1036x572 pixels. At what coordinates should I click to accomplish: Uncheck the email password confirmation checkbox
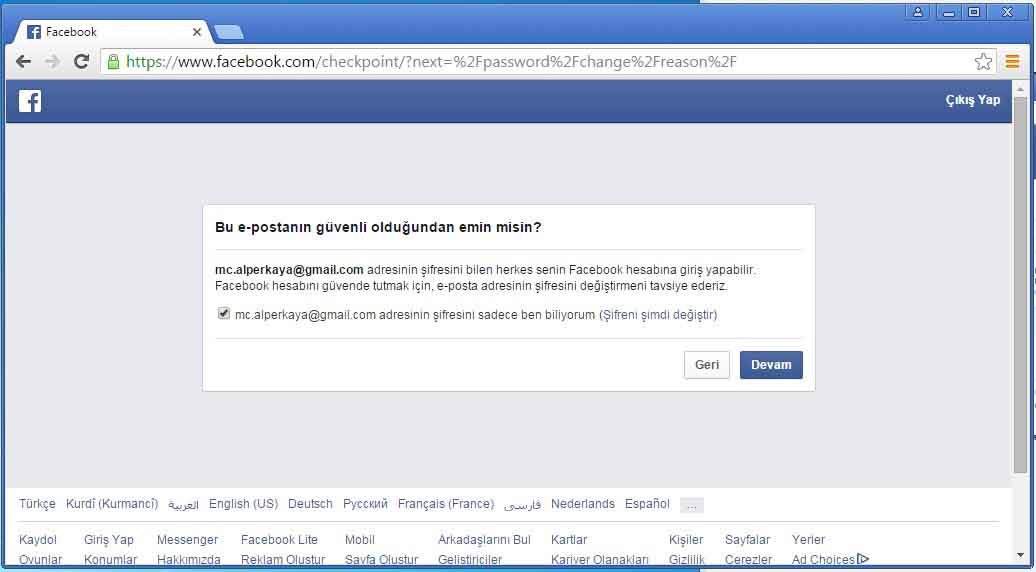click(x=224, y=314)
